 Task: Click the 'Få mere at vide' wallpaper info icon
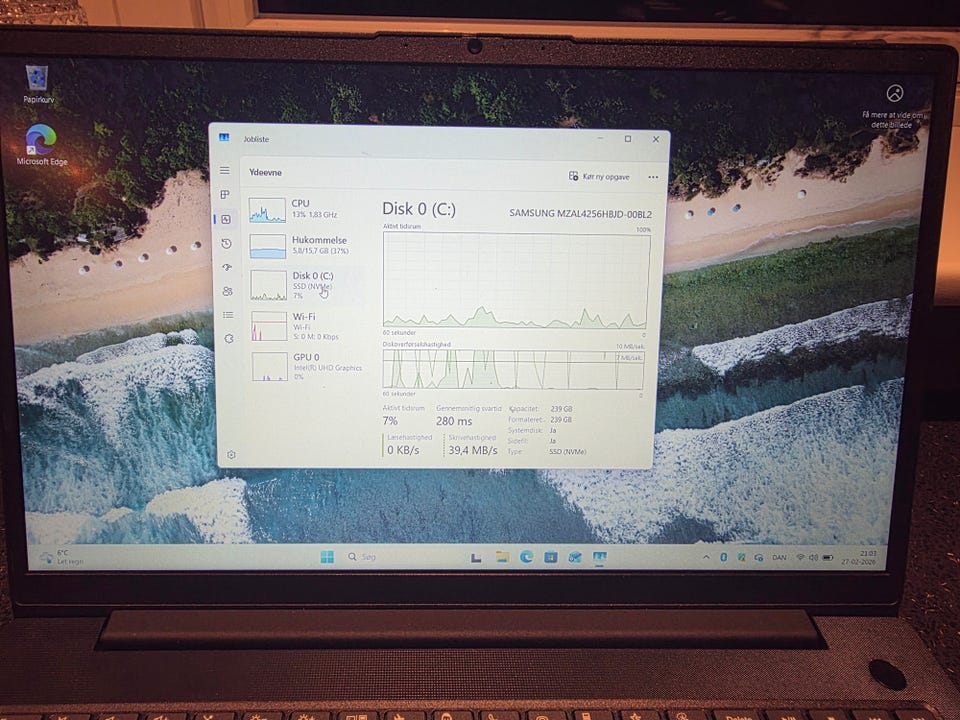894,93
